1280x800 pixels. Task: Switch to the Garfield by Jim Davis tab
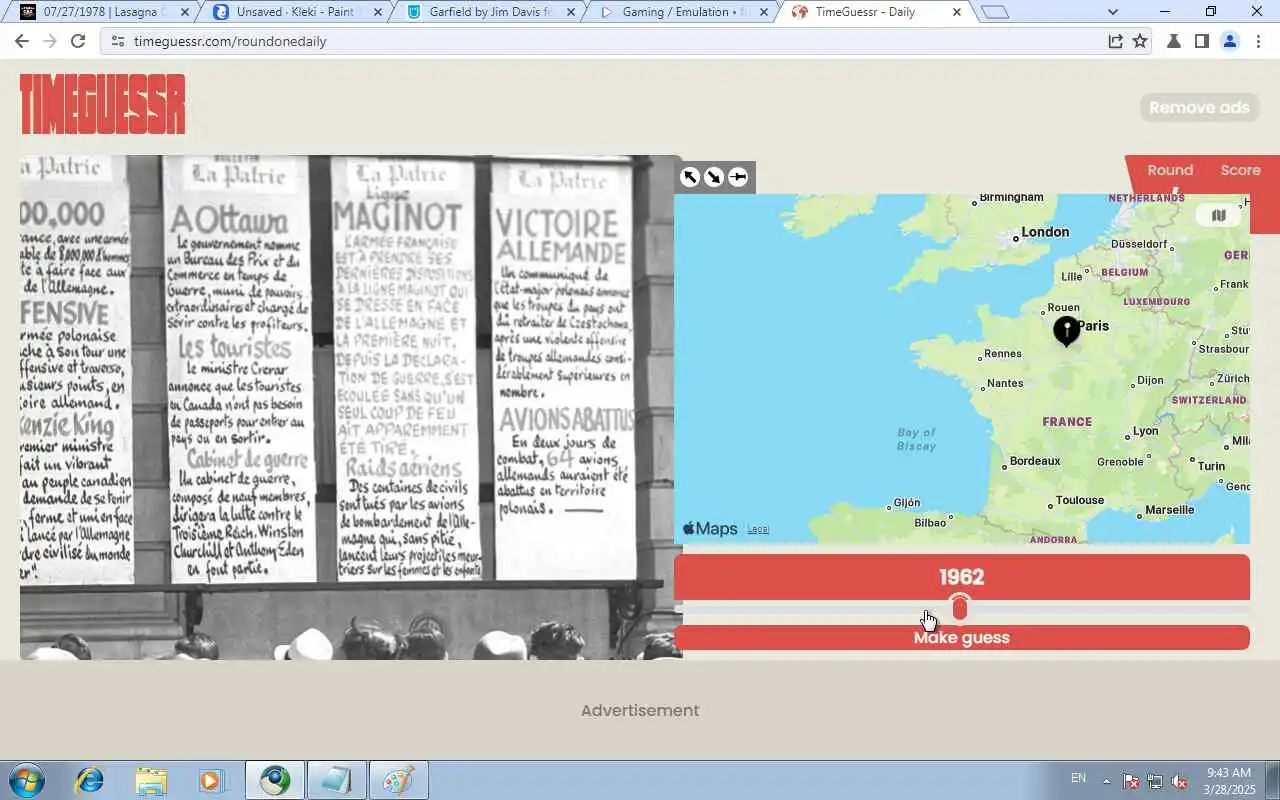pyautogui.click(x=490, y=12)
